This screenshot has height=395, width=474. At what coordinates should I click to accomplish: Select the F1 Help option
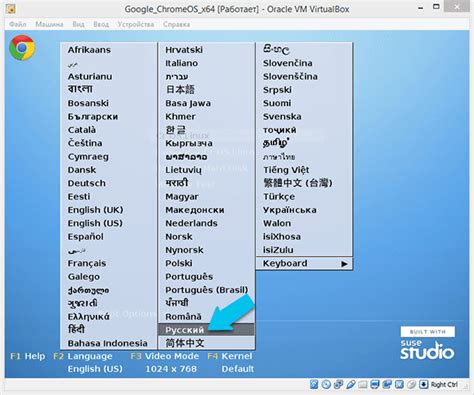coord(28,356)
